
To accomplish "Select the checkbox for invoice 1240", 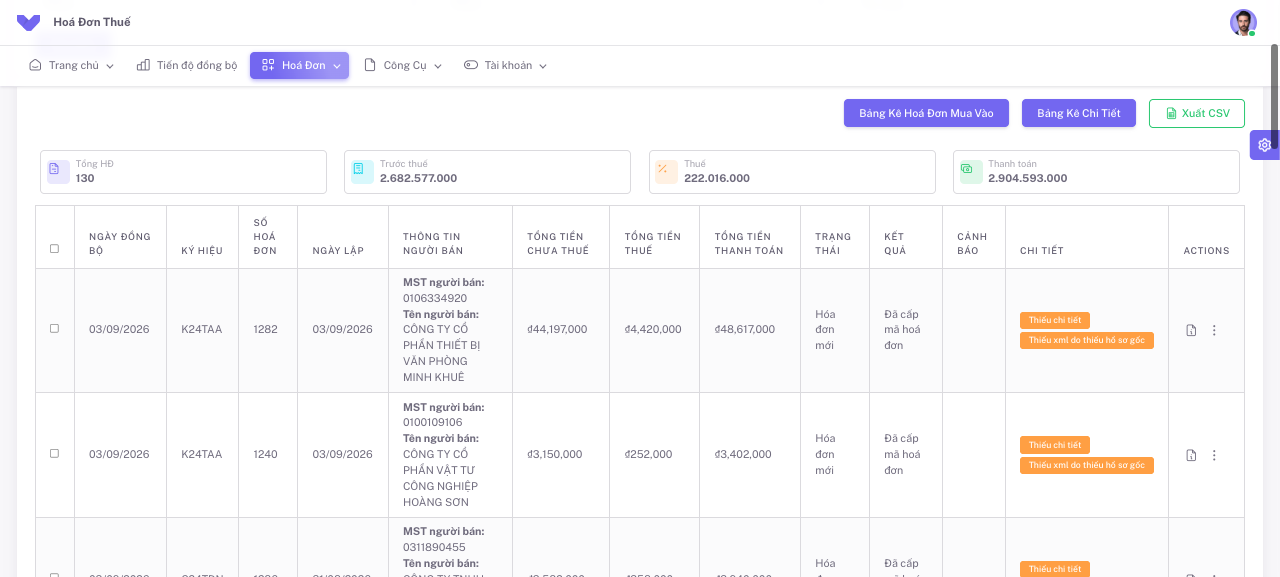I will [x=55, y=453].
